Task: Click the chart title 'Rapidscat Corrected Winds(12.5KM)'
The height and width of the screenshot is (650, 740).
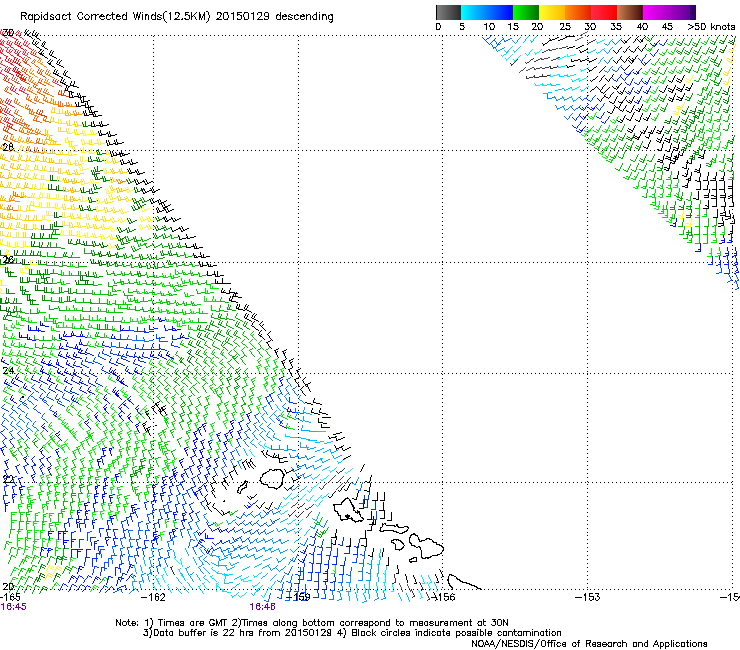Action: tap(116, 17)
